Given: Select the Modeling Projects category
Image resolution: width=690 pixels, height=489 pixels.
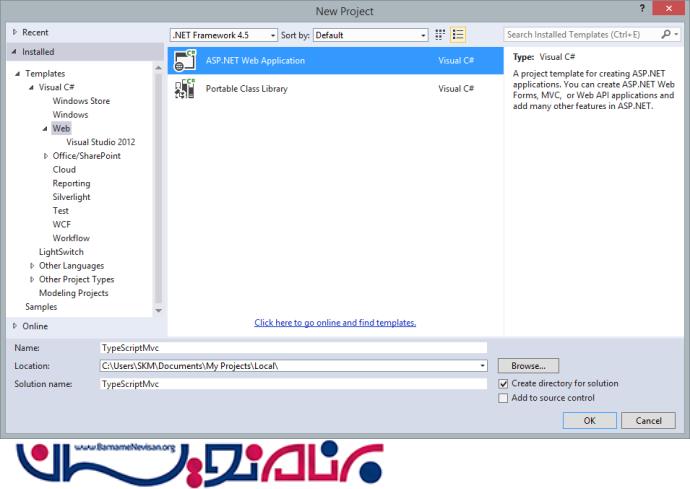Looking at the screenshot, I should coord(73,293).
